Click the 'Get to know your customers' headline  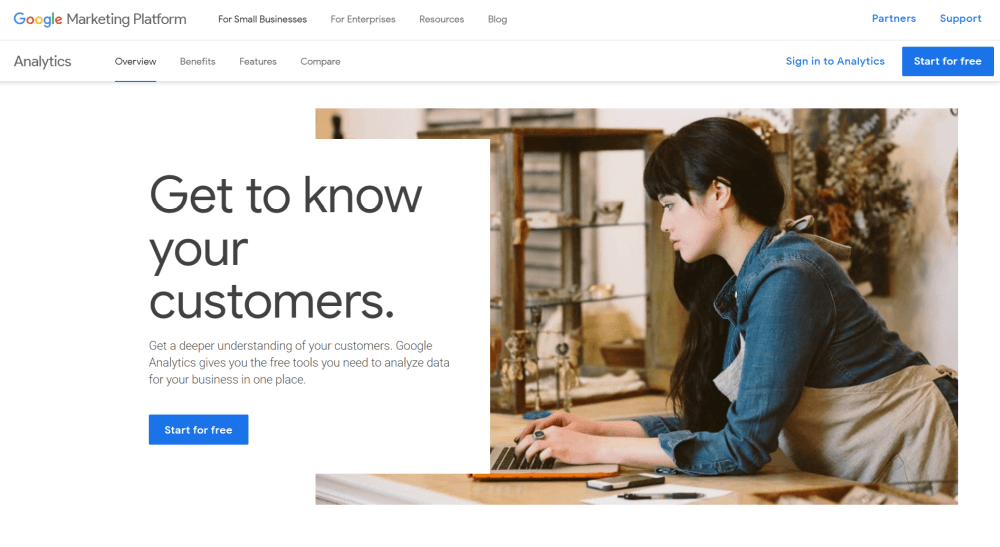pyautogui.click(x=285, y=247)
